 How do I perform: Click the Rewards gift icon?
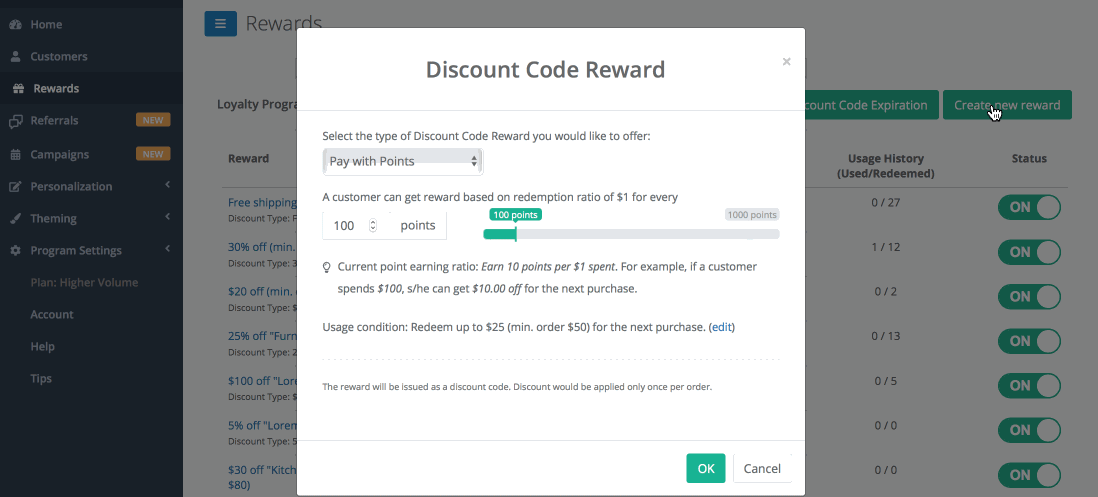[x=18, y=89]
